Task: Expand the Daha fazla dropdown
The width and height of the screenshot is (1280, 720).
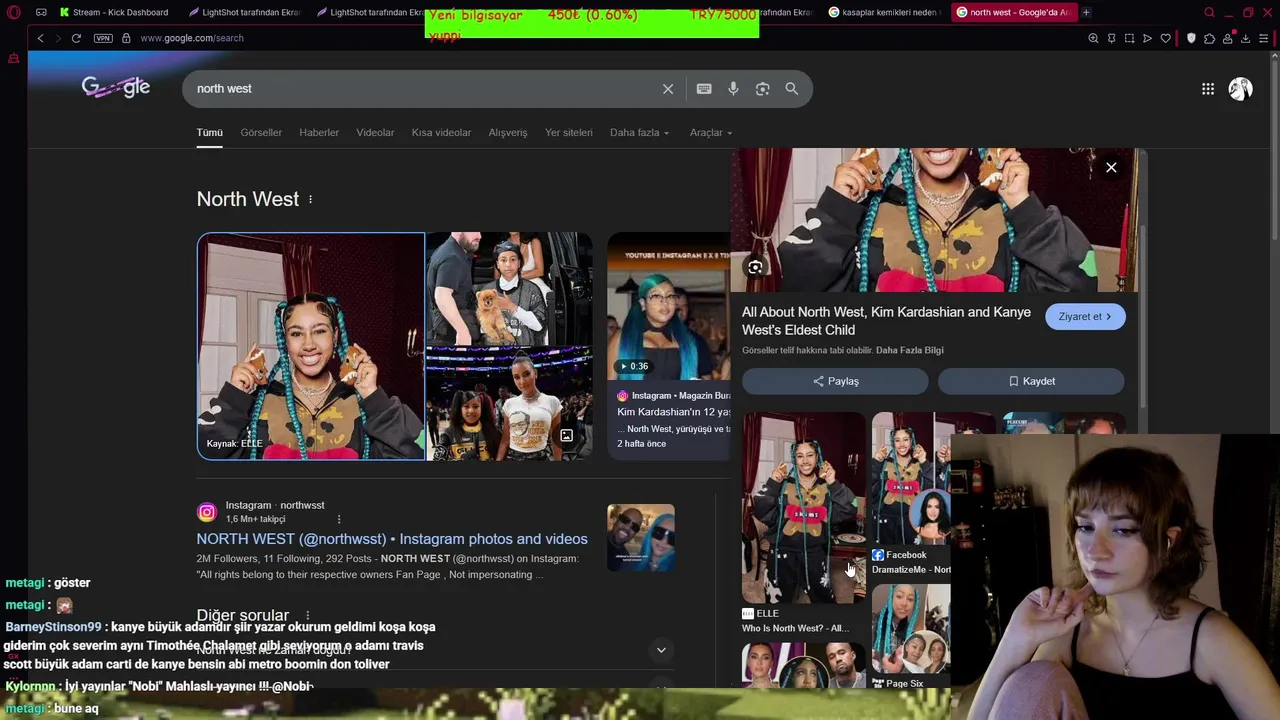Action: (x=639, y=133)
